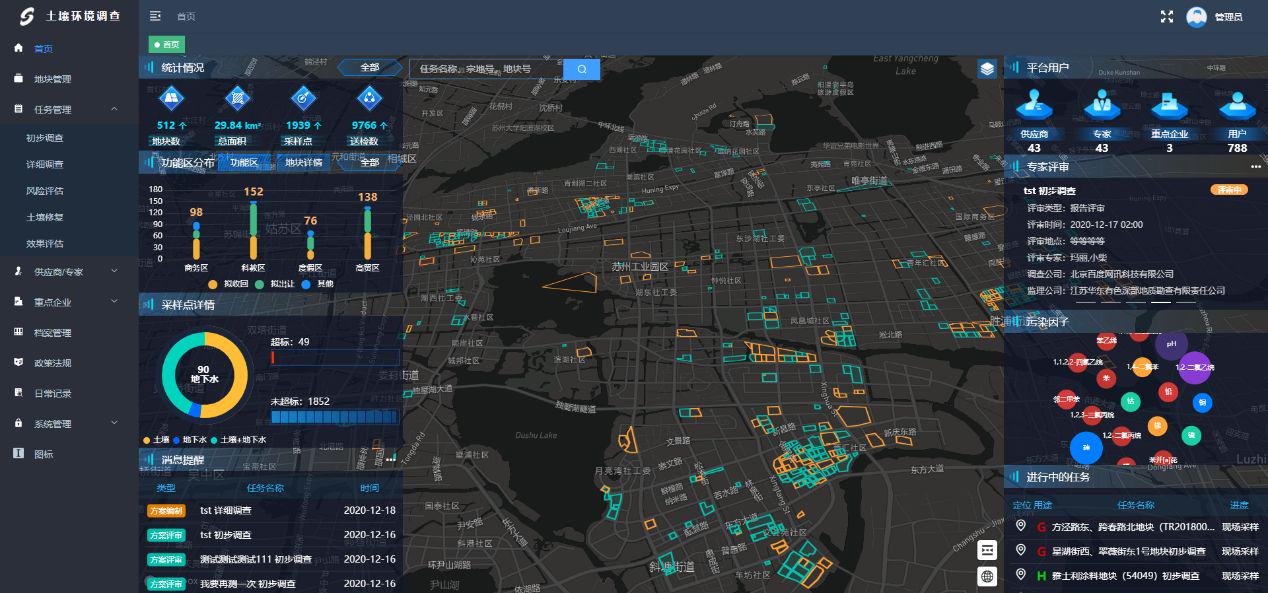Focus the map search input field
1268x593 pixels.
click(486, 69)
